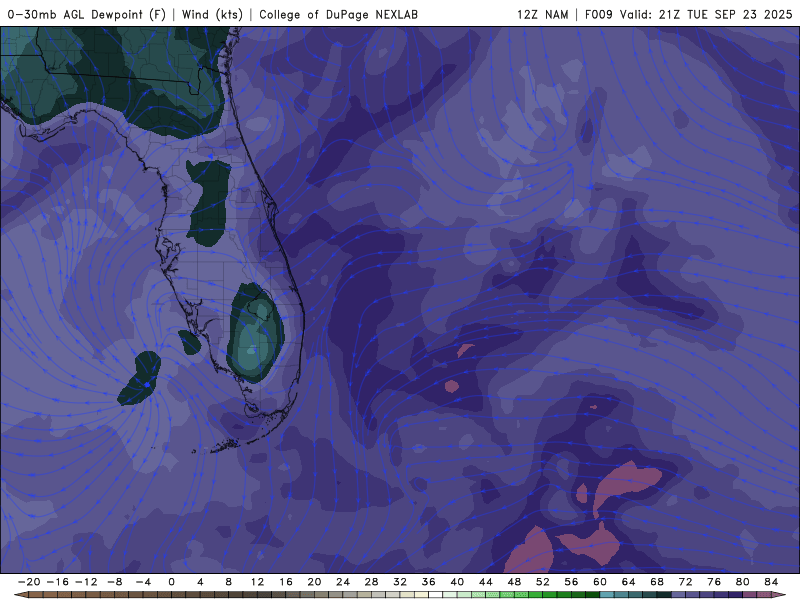
Task: Click the 'F009' forecast hour text
Action: click(598, 14)
